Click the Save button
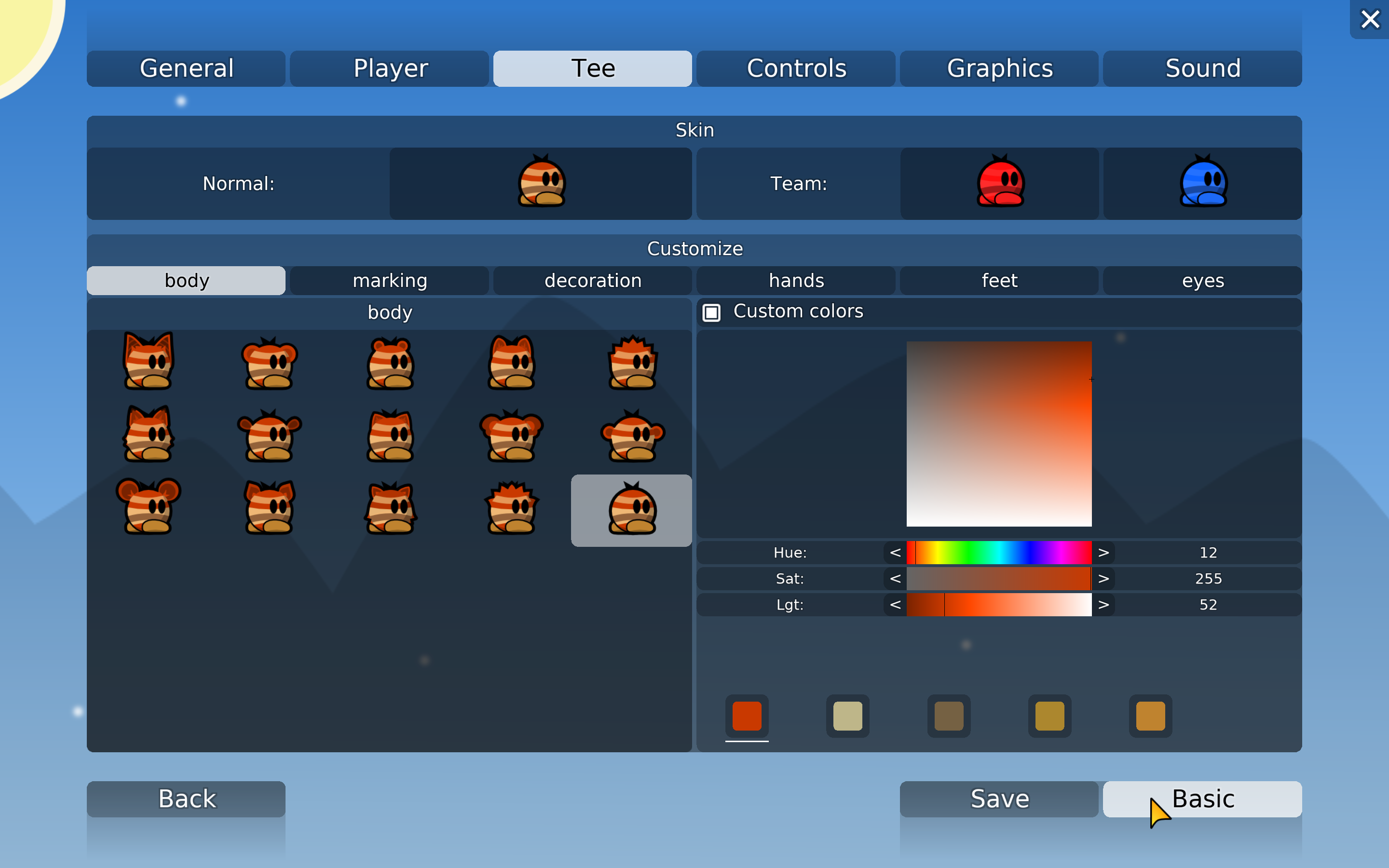Image resolution: width=1389 pixels, height=868 pixels. click(x=999, y=799)
